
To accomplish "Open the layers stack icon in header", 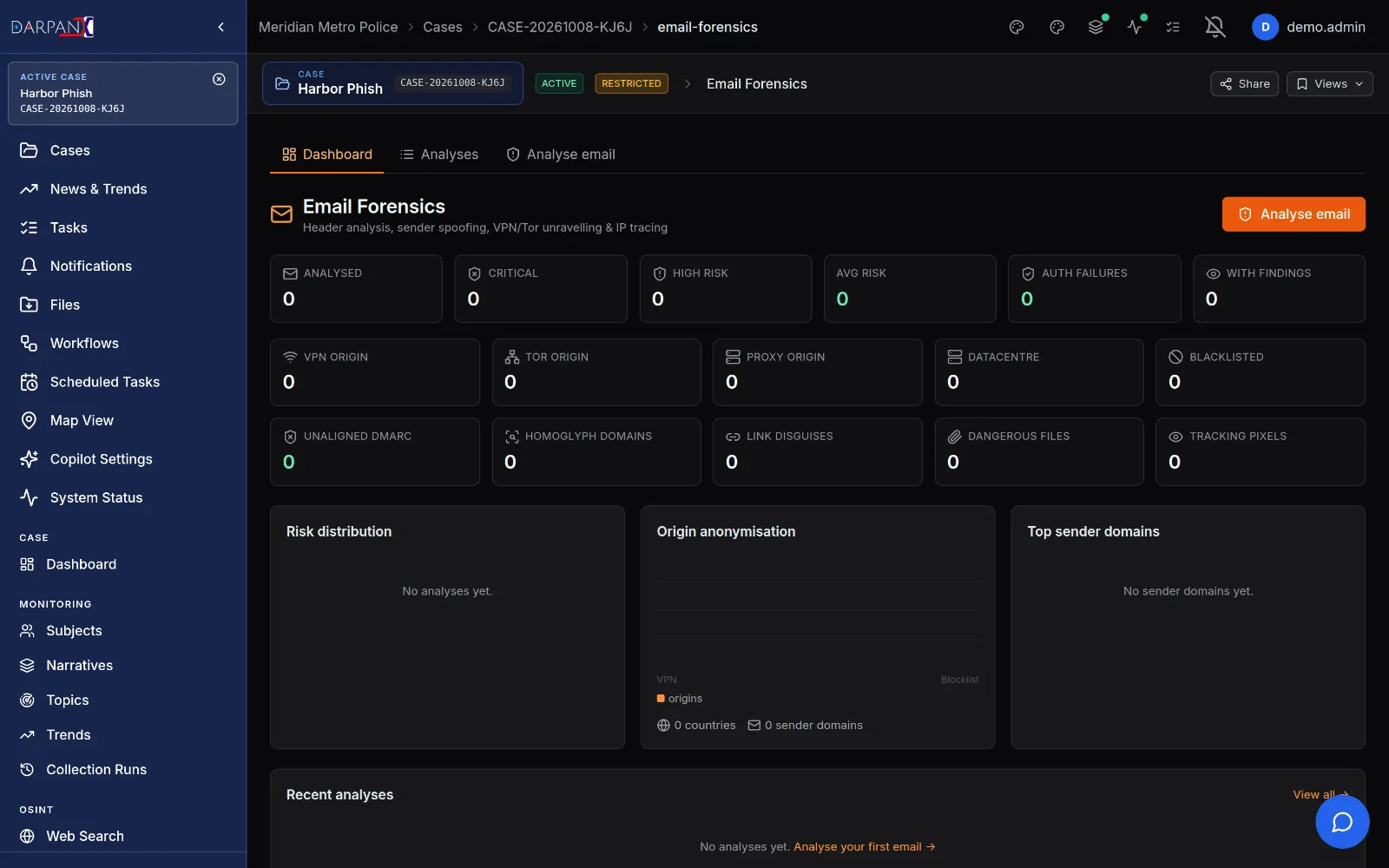I will tap(1096, 27).
